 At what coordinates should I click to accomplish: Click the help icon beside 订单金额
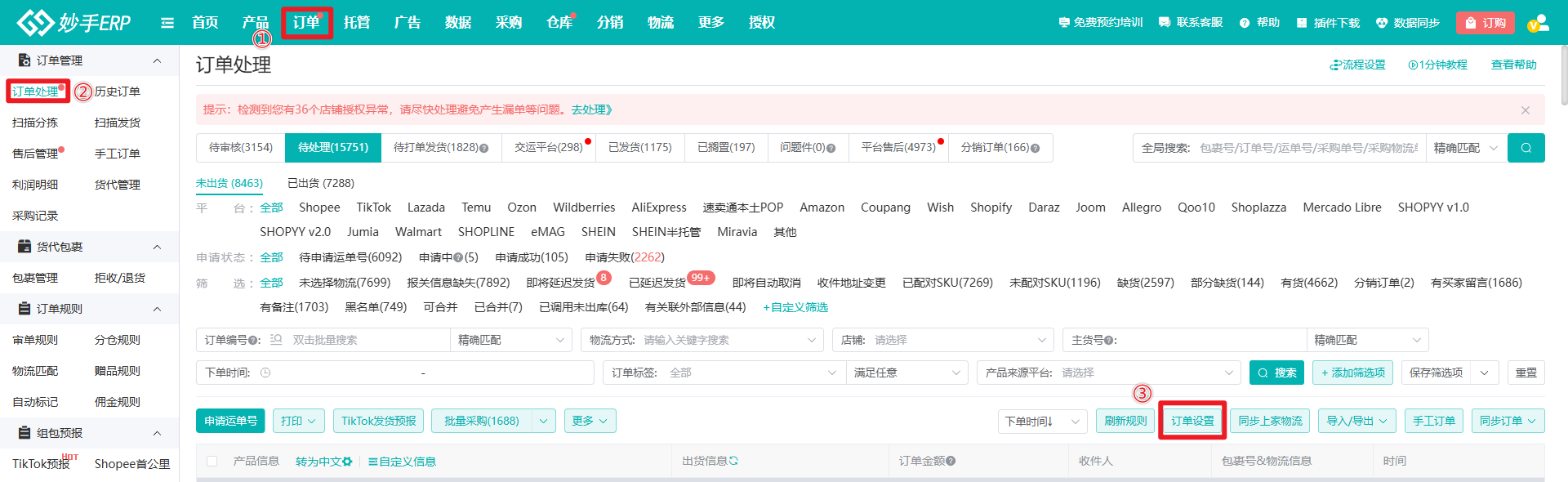click(951, 462)
